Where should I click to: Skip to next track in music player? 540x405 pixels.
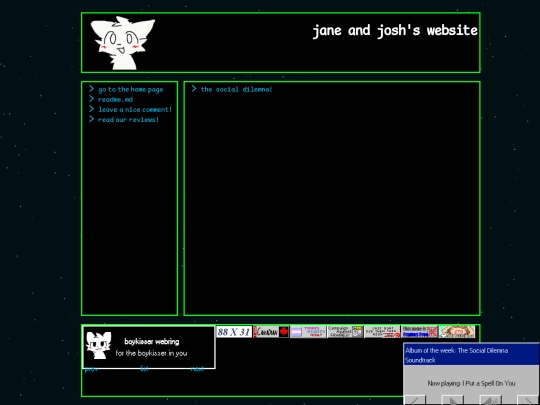(528, 401)
